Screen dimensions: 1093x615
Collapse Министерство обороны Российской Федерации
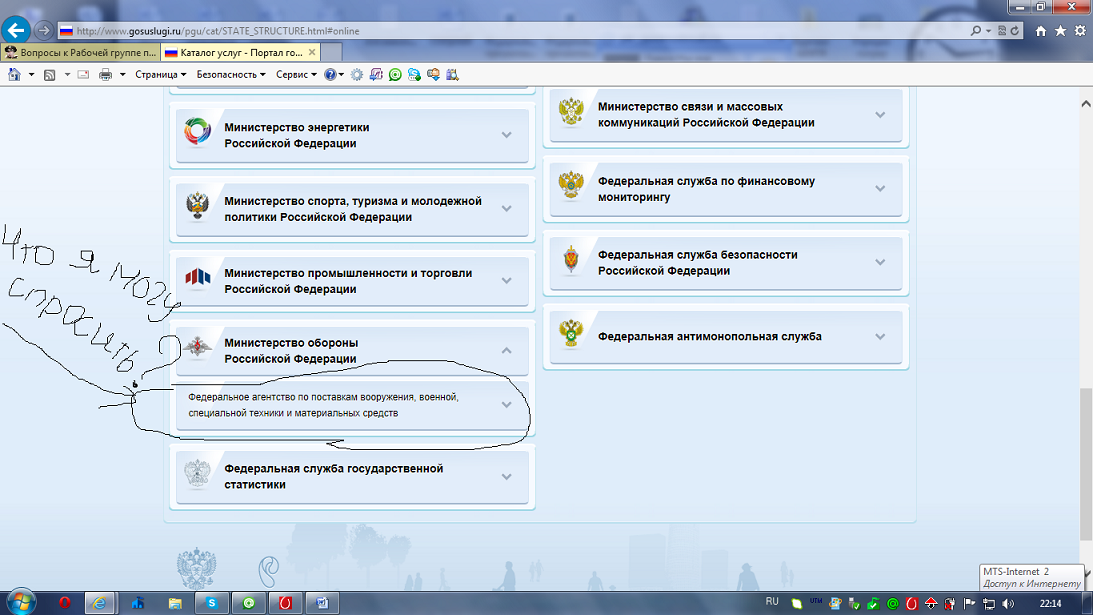pyautogui.click(x=507, y=351)
